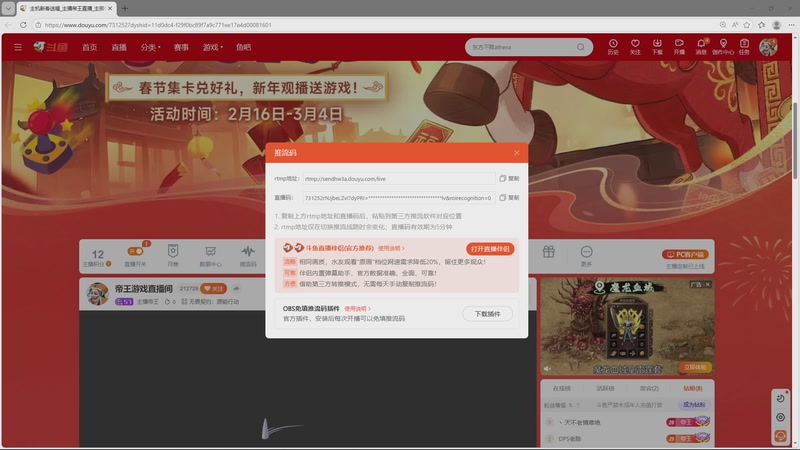Open the hamburger menu in Douyu header
The image size is (800, 450).
[18, 47]
